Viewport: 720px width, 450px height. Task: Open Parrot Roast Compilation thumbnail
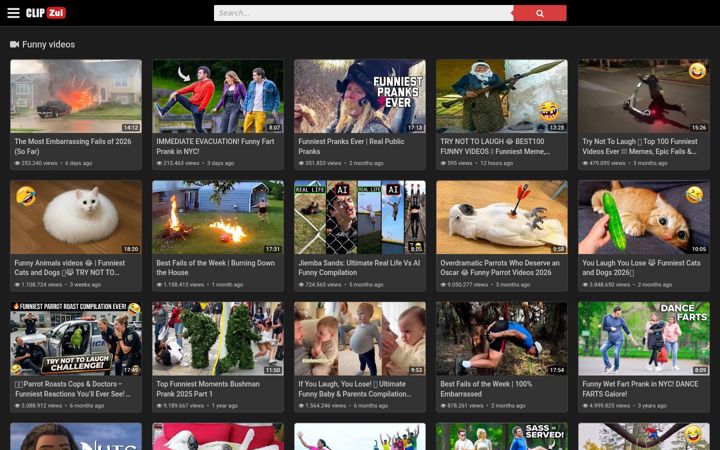pyautogui.click(x=76, y=338)
